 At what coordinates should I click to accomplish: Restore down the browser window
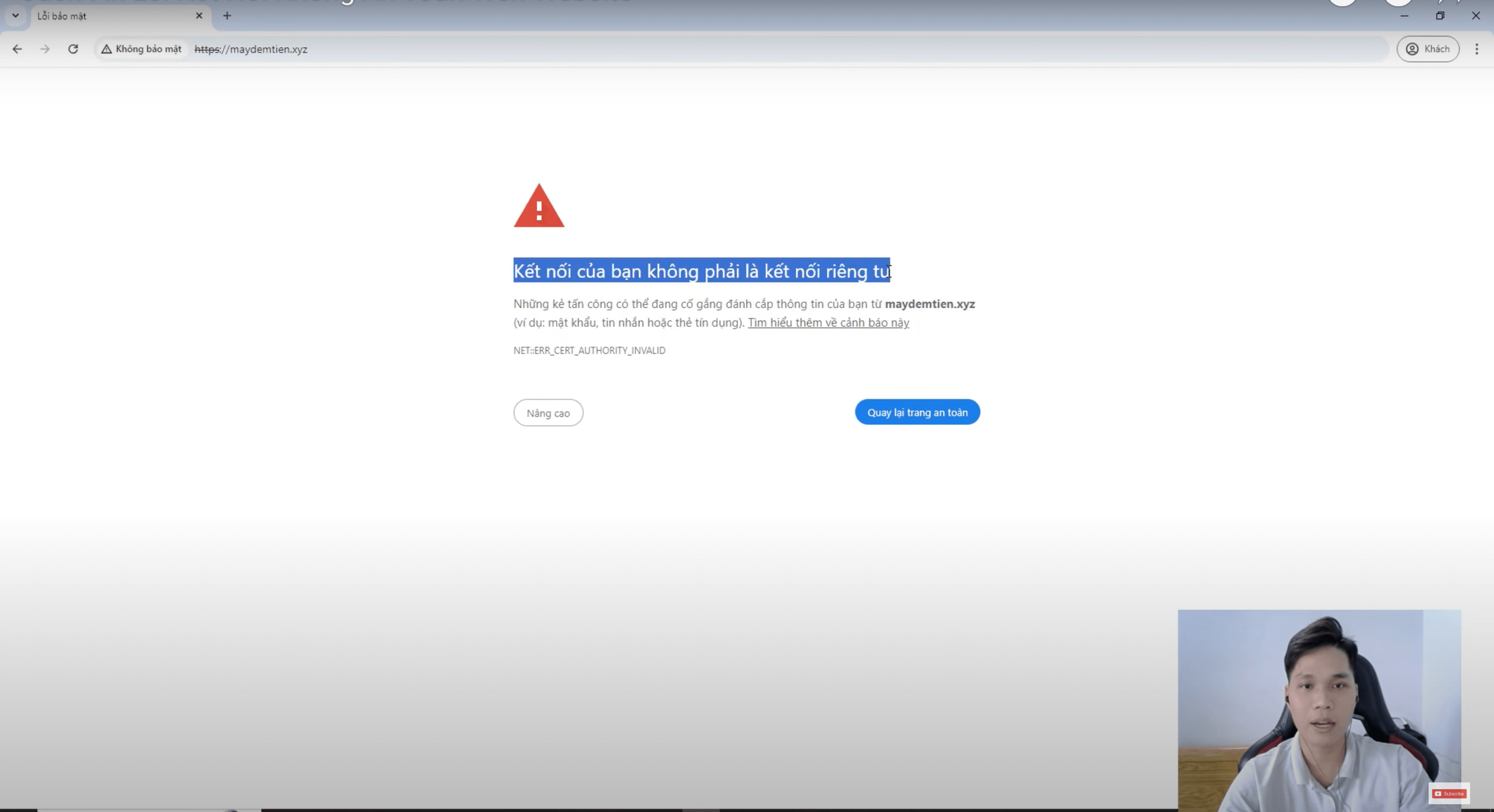pos(1440,16)
